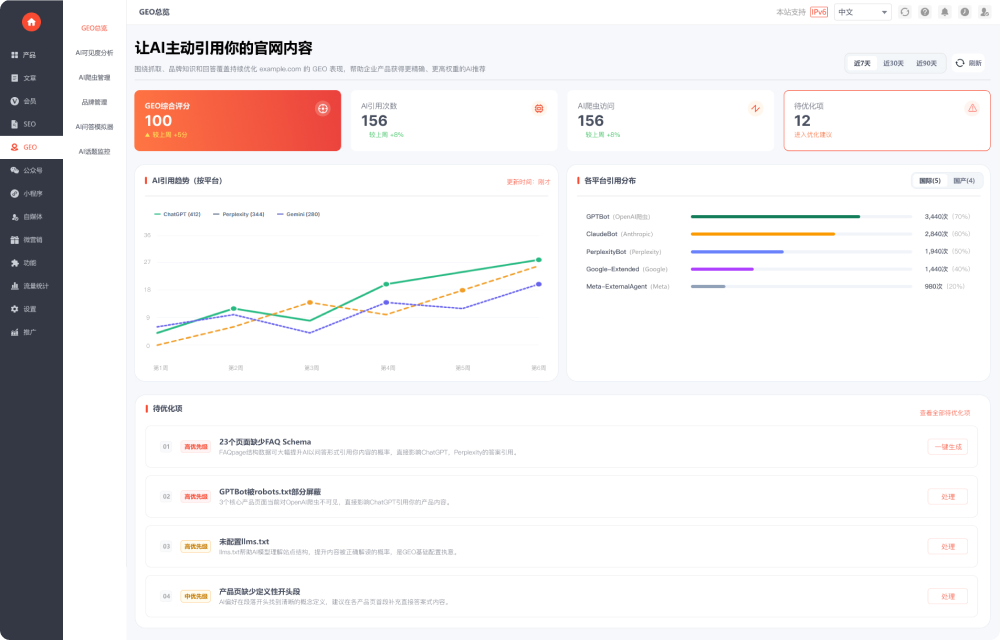The image size is (1000, 640).
Task: Open the 小程序 mini-program icon
Action: tap(15, 193)
